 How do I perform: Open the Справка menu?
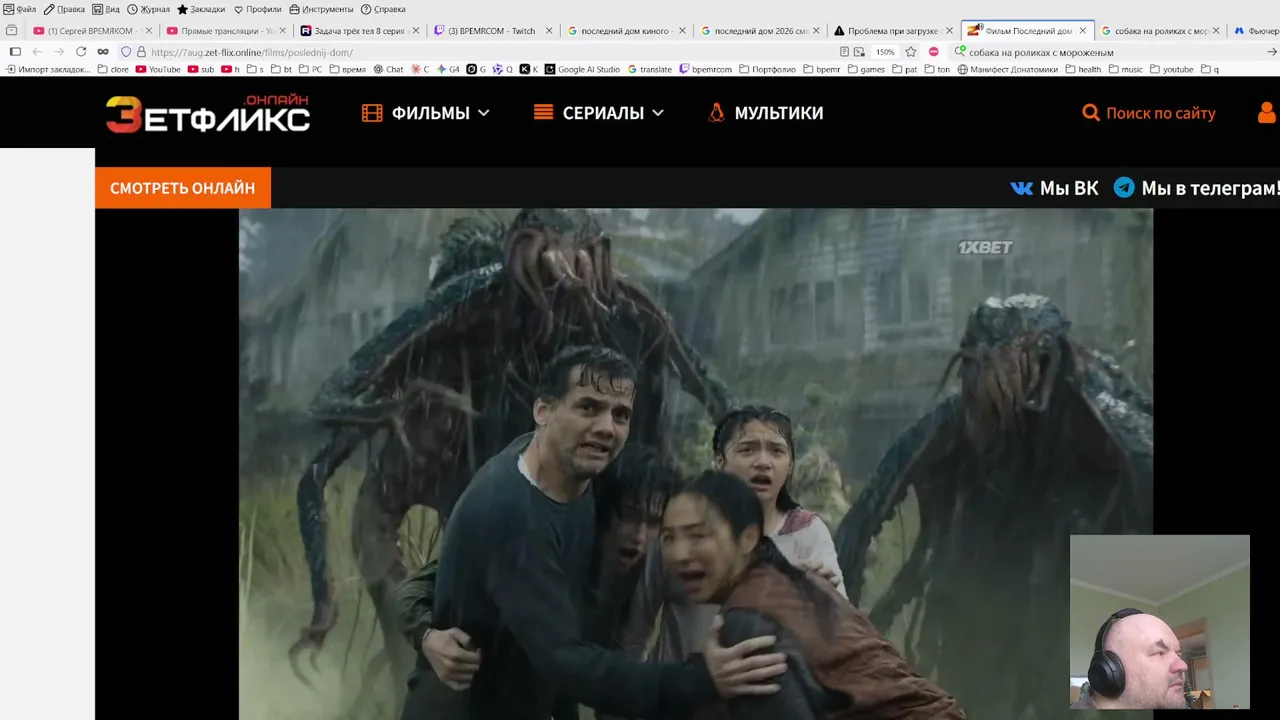383,9
